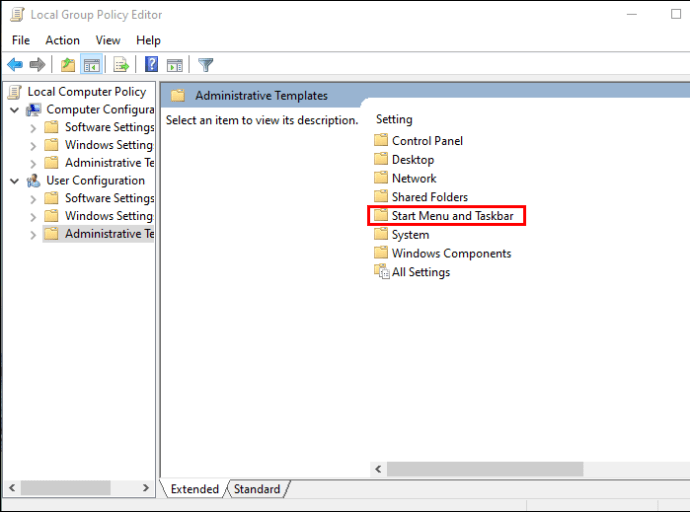This screenshot has width=690, height=512.
Task: Expand Administrative Templates under Computer Configuration
Action: coord(33,164)
